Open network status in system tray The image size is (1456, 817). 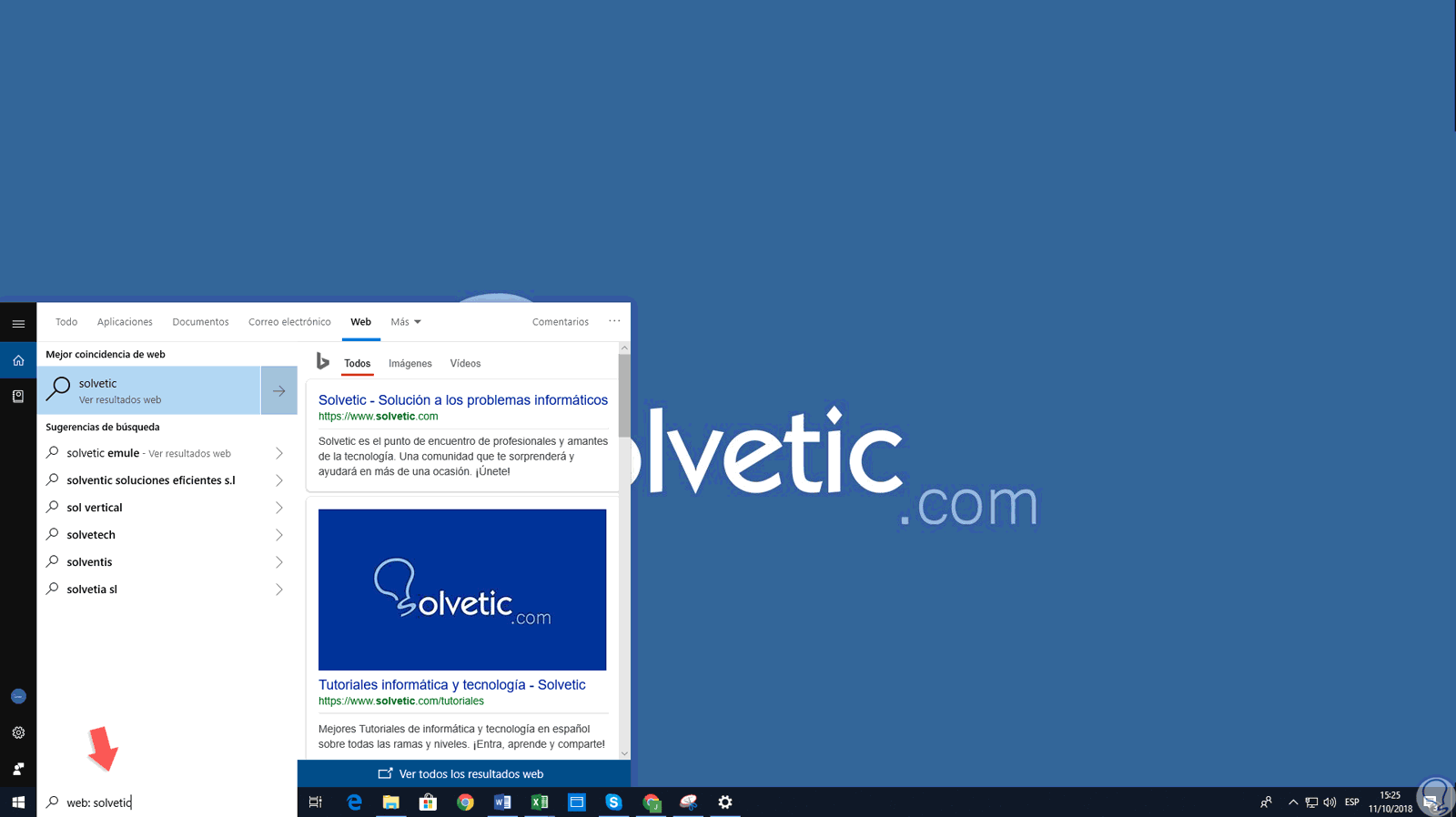(x=1311, y=802)
